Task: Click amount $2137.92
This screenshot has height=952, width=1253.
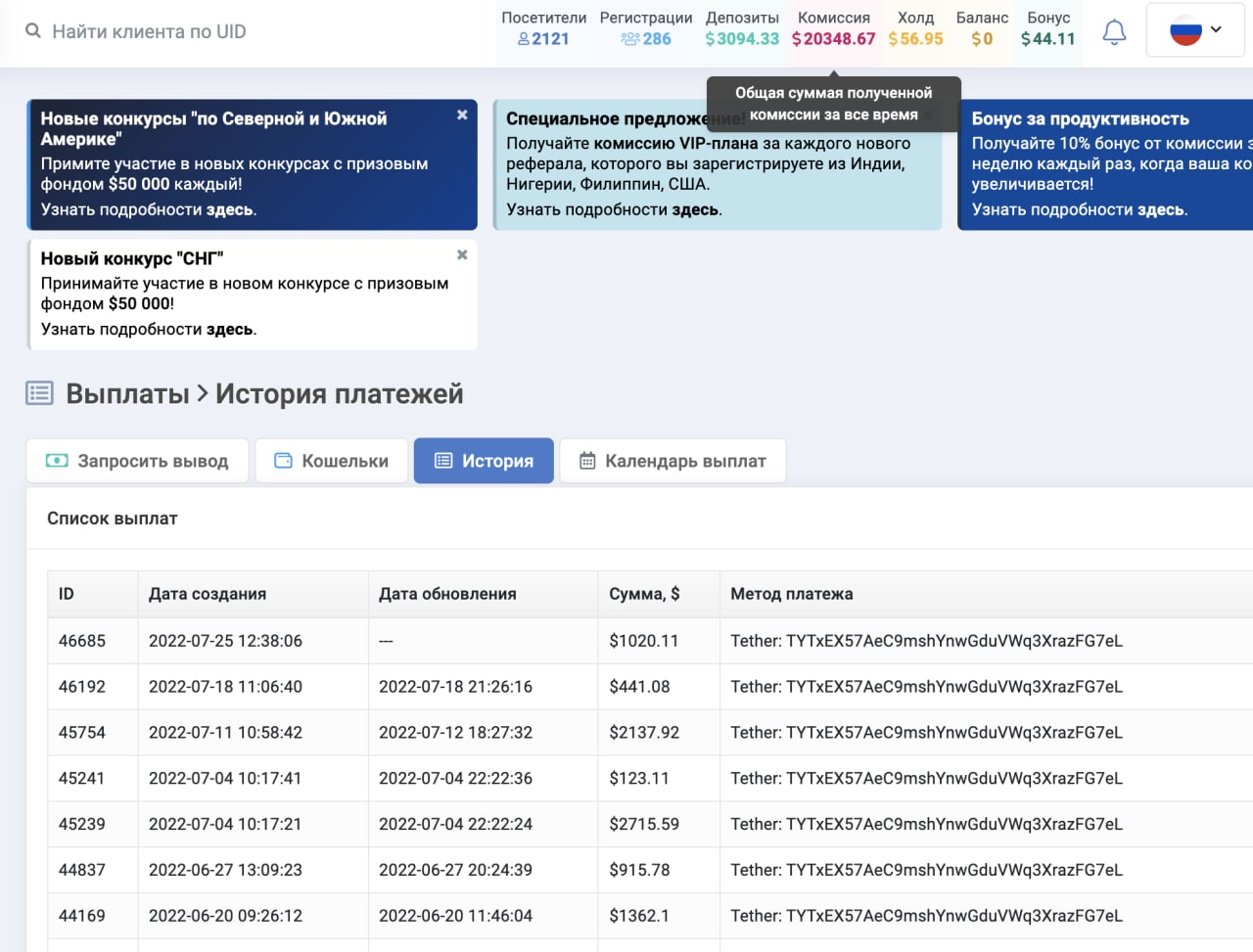Action: click(x=644, y=733)
